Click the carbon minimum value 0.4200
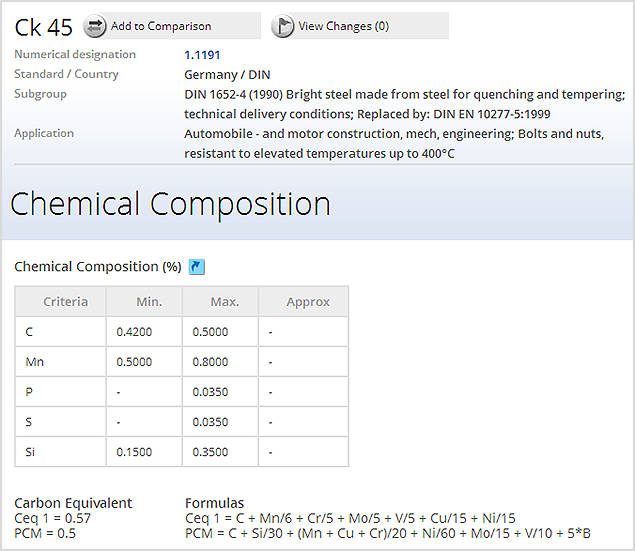 134,332
